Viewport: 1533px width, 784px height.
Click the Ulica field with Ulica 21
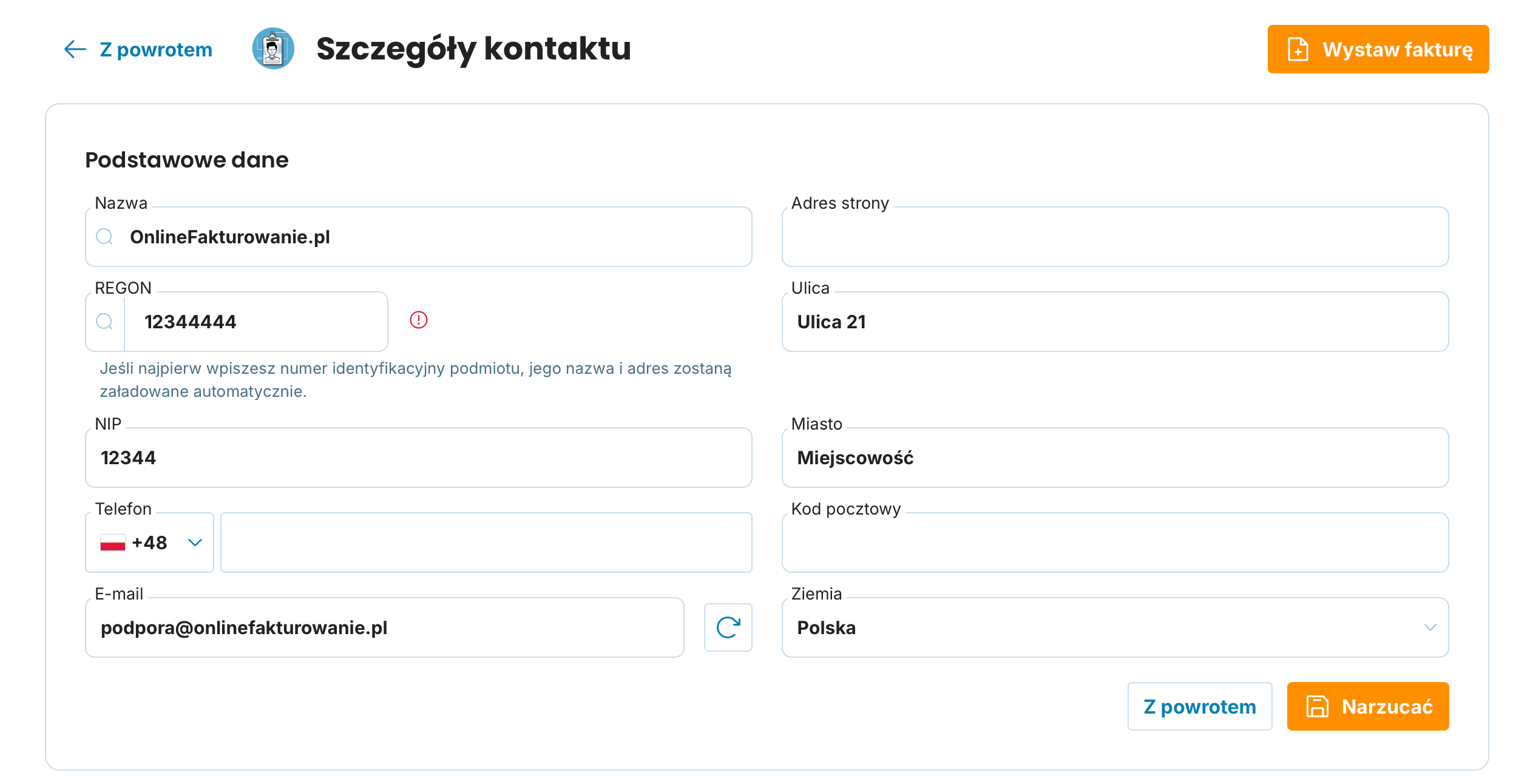(1115, 322)
